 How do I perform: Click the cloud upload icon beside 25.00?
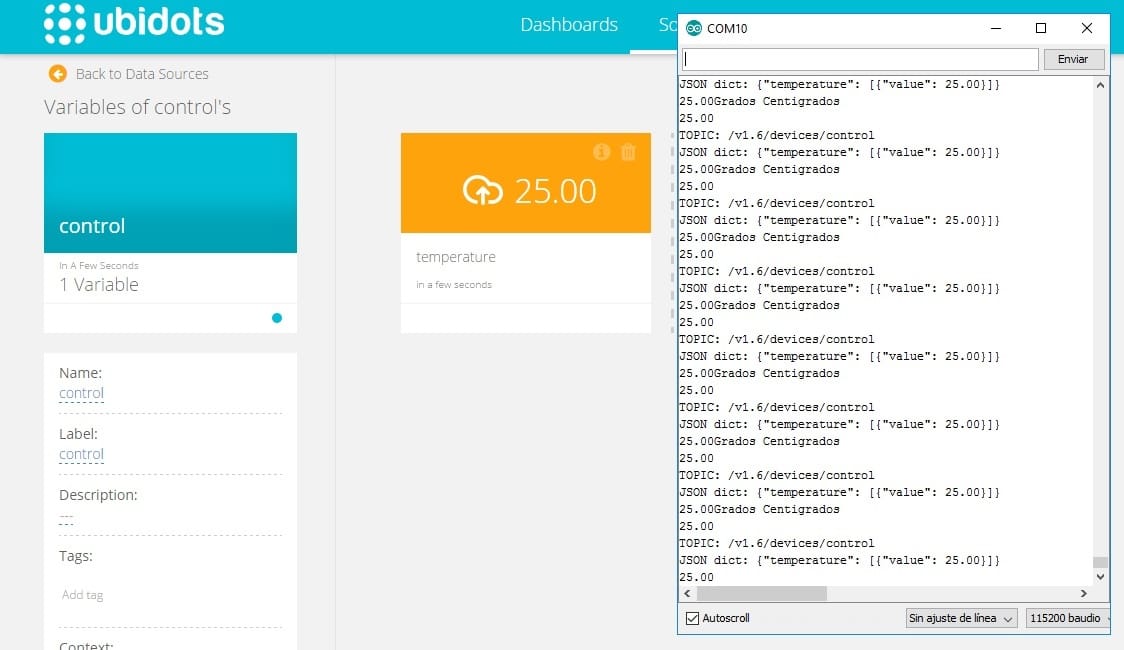(482, 191)
